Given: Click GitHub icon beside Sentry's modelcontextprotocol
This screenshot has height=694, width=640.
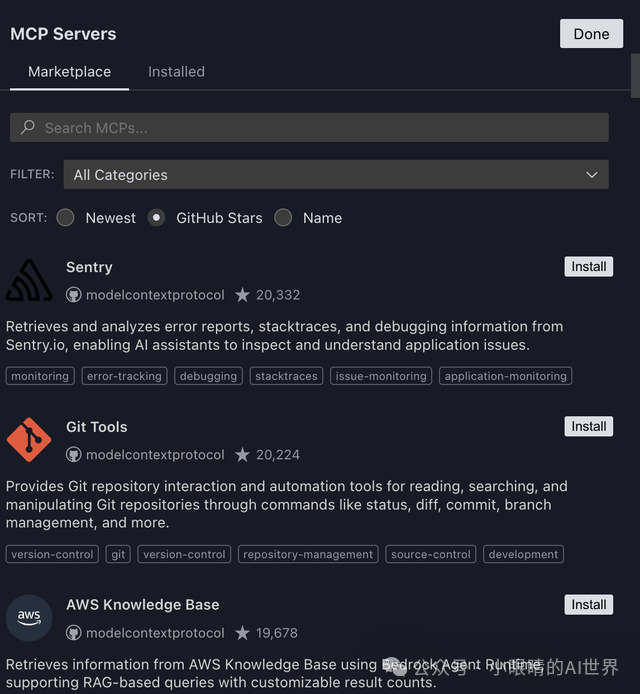Looking at the screenshot, I should click(x=74, y=295).
